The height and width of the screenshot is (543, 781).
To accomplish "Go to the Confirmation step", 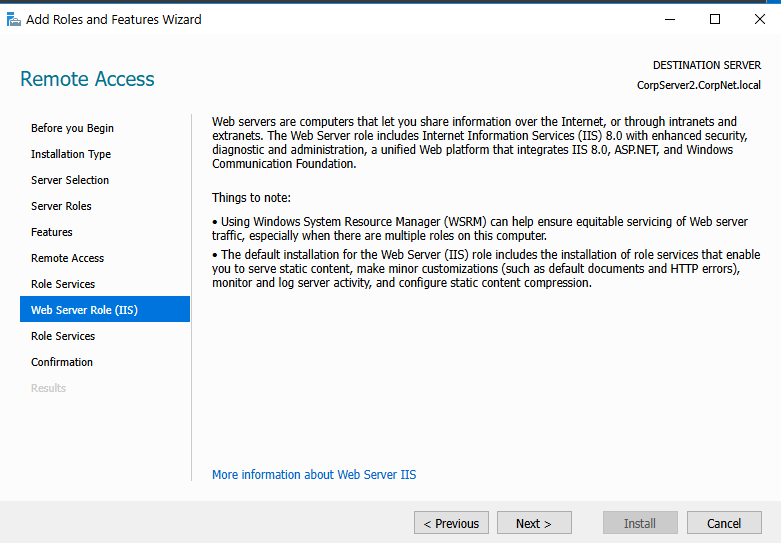I will [x=62, y=362].
